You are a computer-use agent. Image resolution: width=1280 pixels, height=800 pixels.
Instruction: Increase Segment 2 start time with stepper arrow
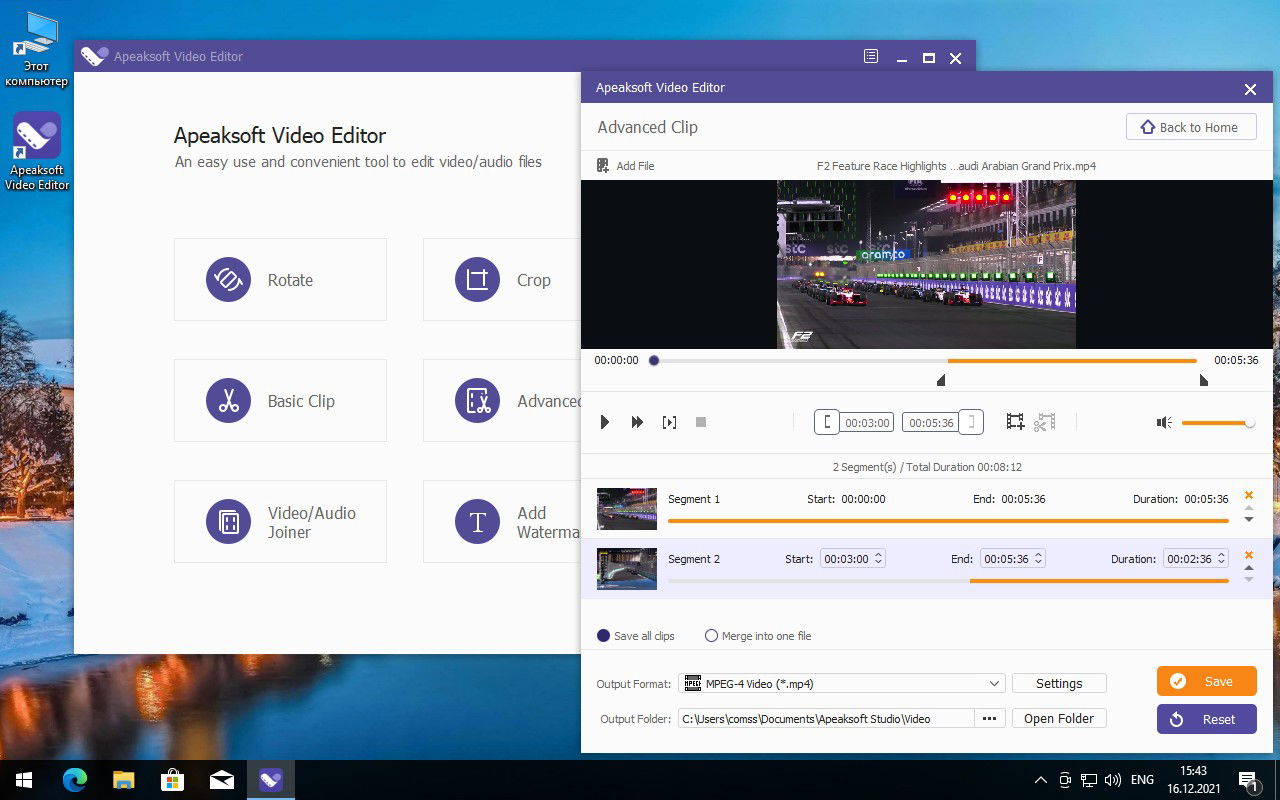coord(878,554)
